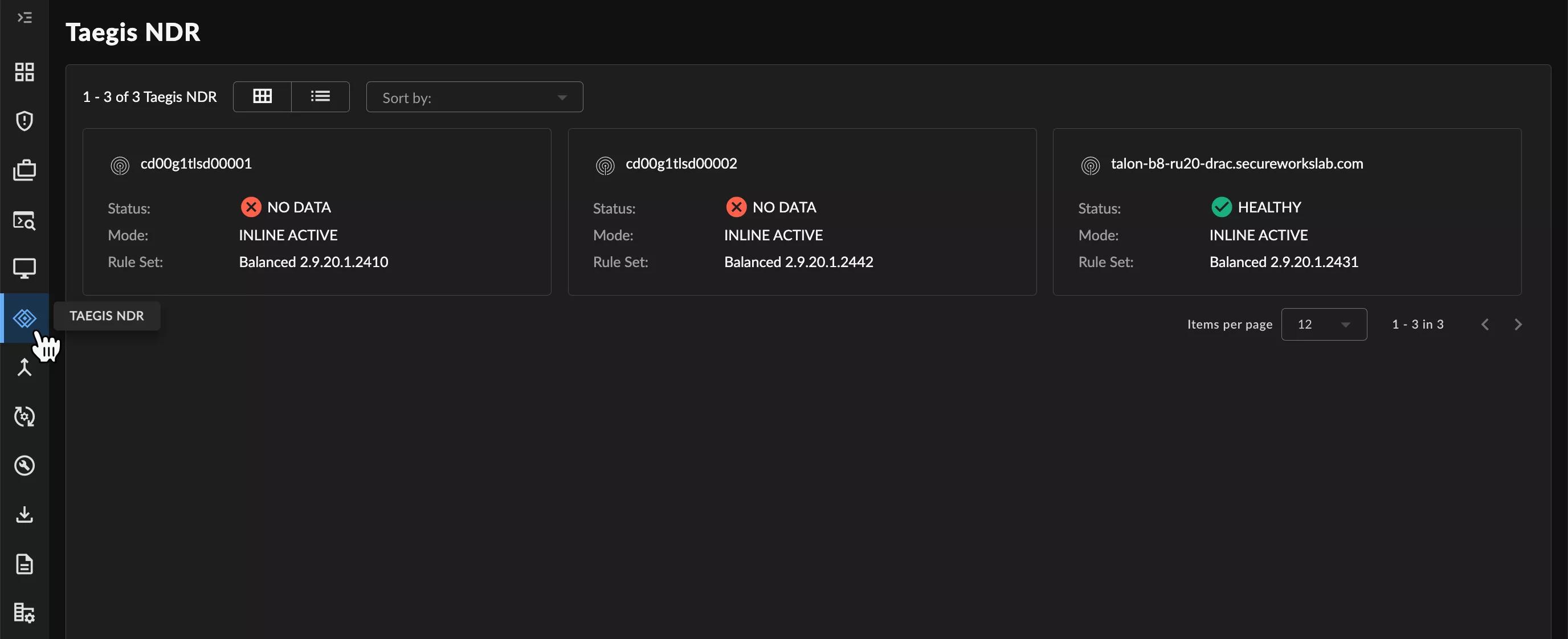Go to previous page of results

[1485, 325]
